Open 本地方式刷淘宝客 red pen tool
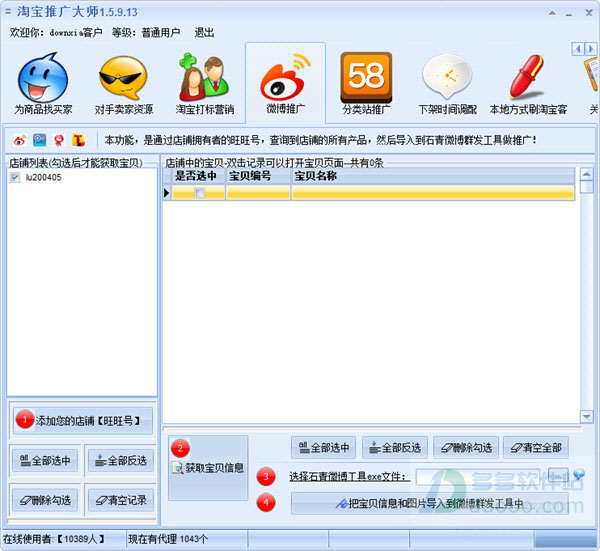 pyautogui.click(x=528, y=84)
